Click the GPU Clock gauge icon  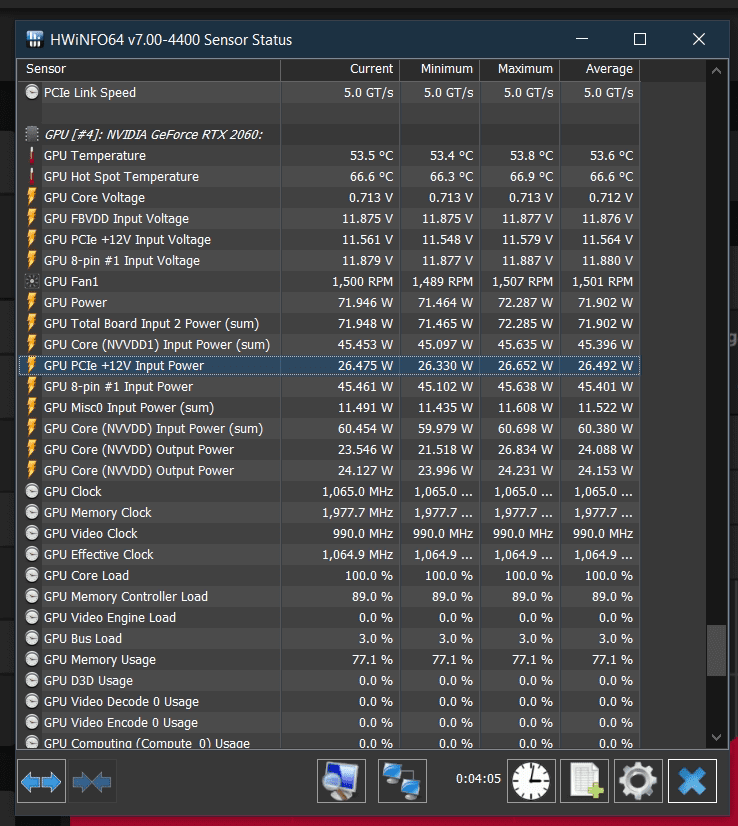pyautogui.click(x=32, y=491)
